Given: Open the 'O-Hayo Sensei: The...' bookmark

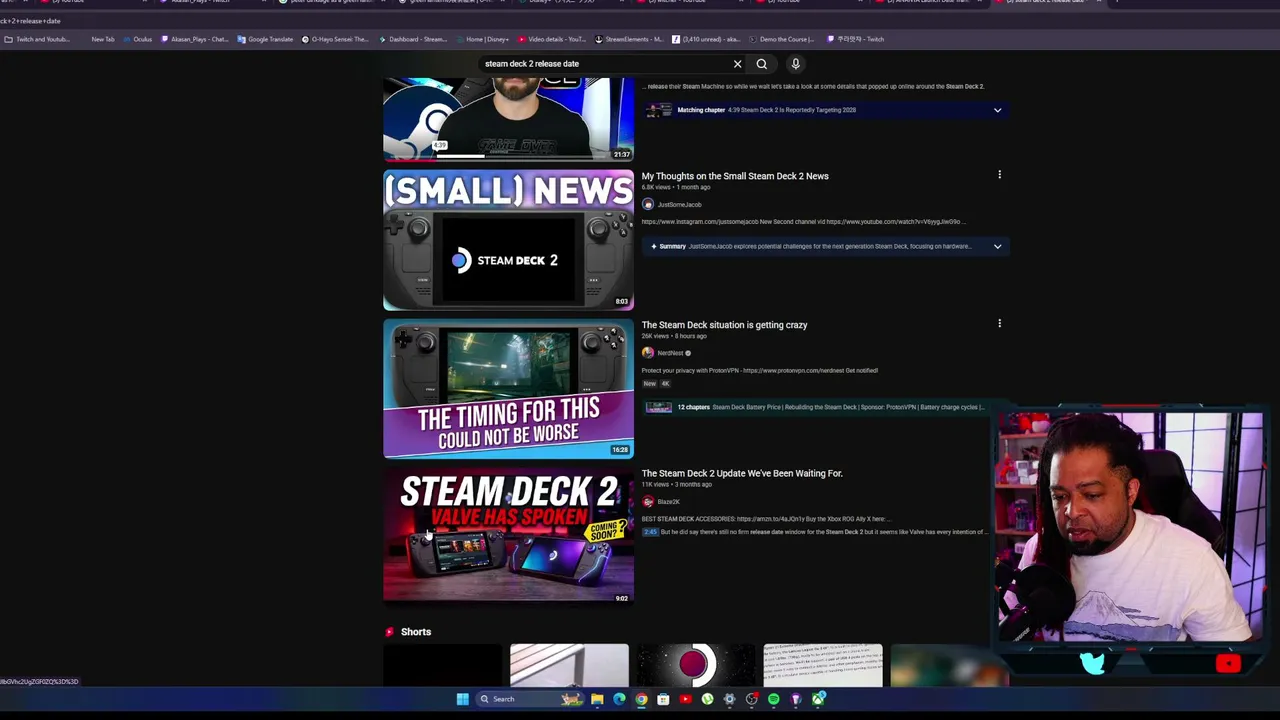Looking at the screenshot, I should 336,39.
